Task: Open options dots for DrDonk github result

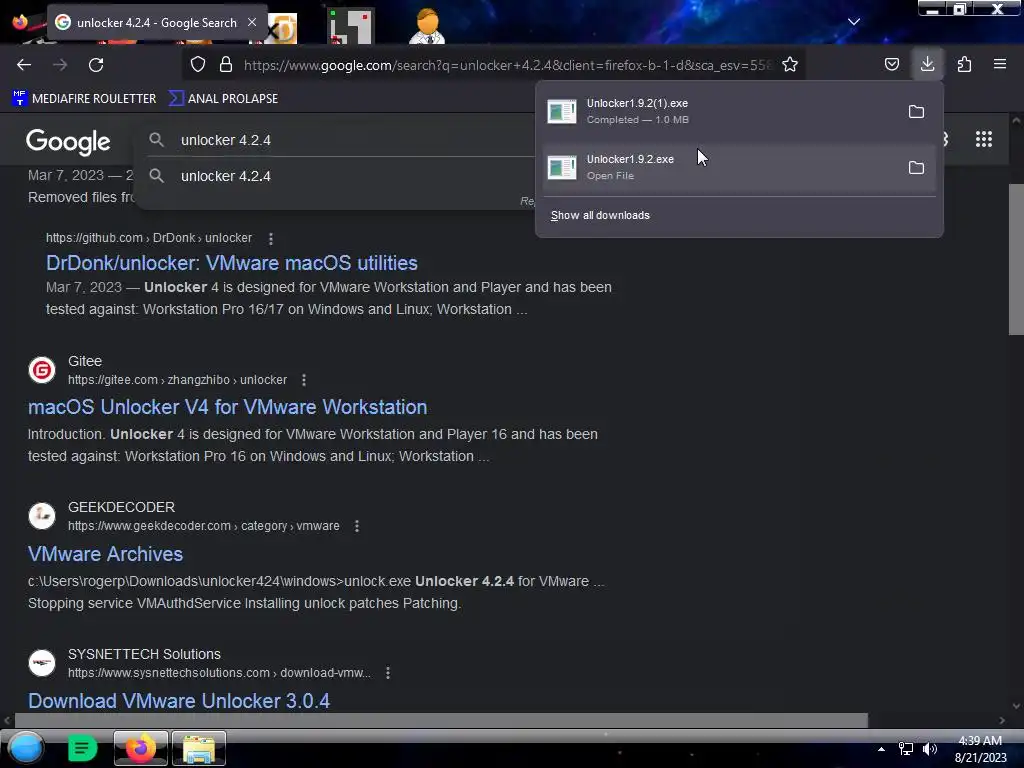Action: pyautogui.click(x=270, y=238)
